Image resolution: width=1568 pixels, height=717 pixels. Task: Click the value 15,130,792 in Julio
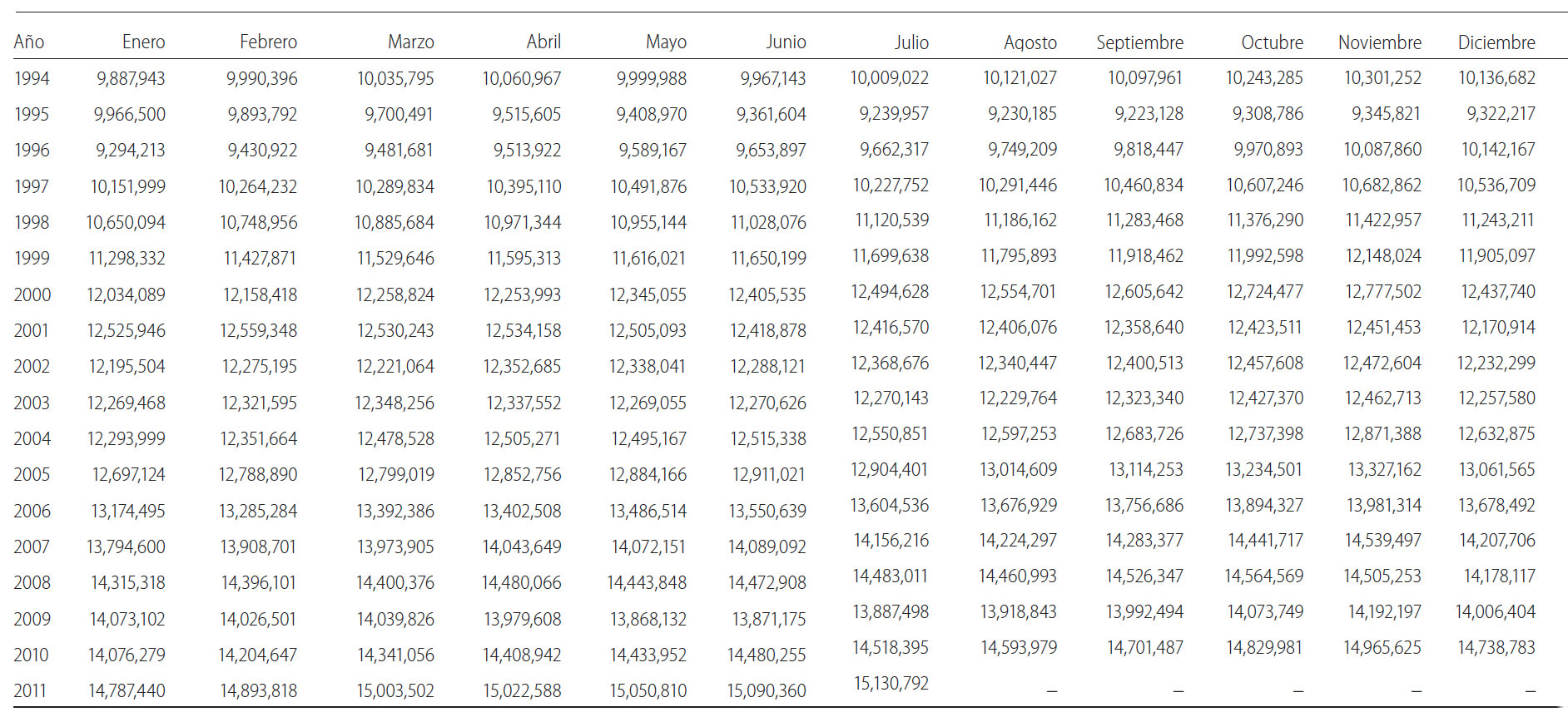pos(891,683)
